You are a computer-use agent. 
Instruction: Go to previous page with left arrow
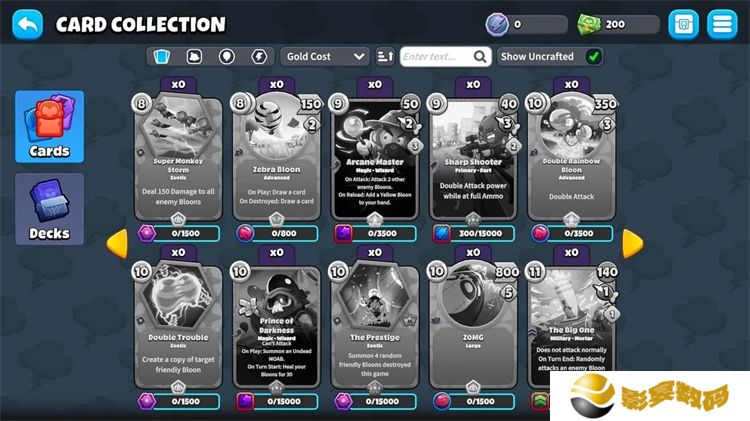117,244
